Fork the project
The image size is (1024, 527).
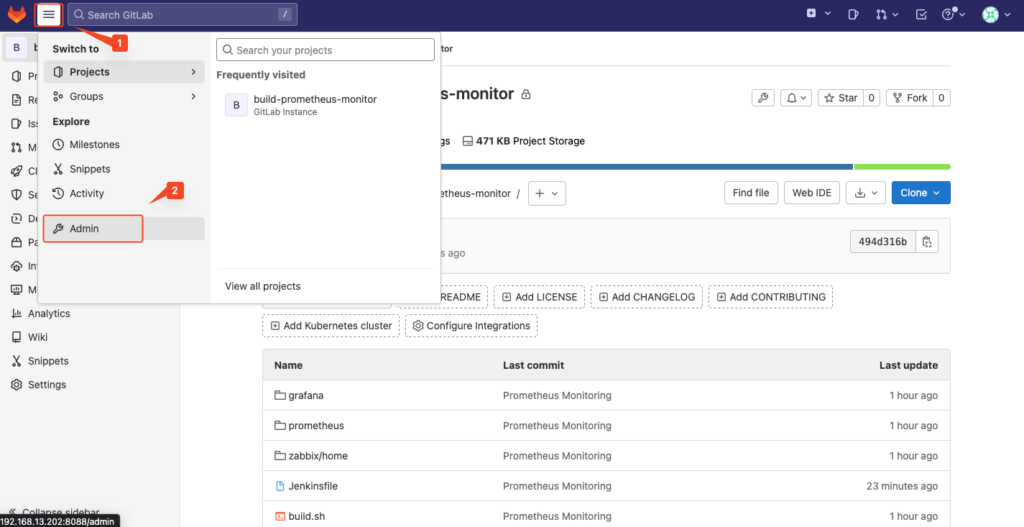pos(910,98)
